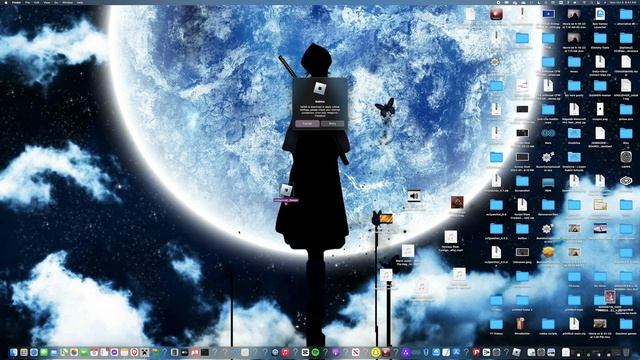
Task: Open Messages from the Dock
Action: tap(44, 352)
